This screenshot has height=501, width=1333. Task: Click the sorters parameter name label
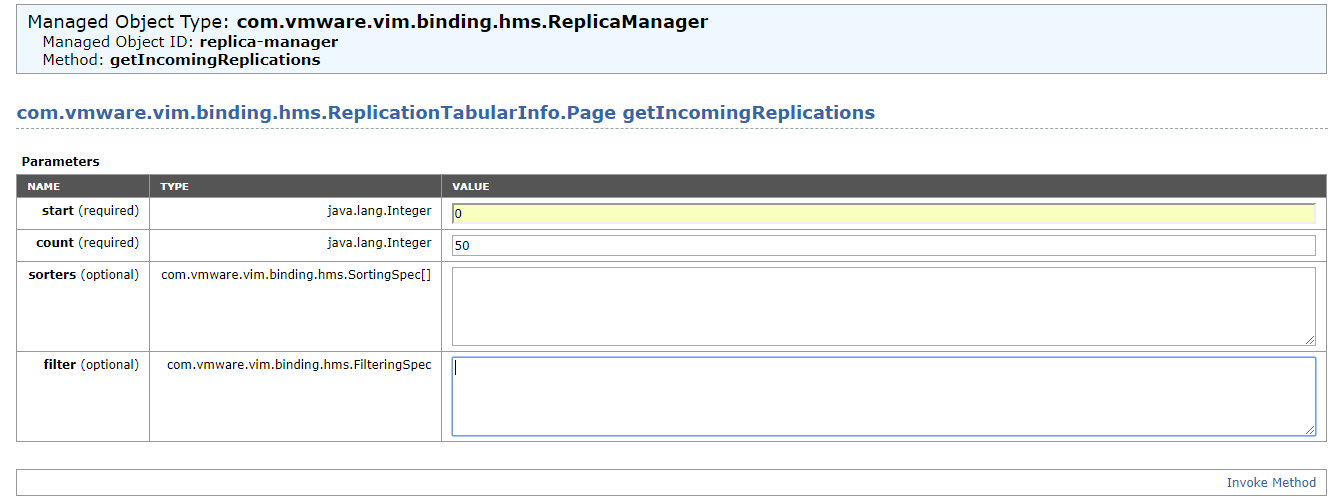coord(52,275)
